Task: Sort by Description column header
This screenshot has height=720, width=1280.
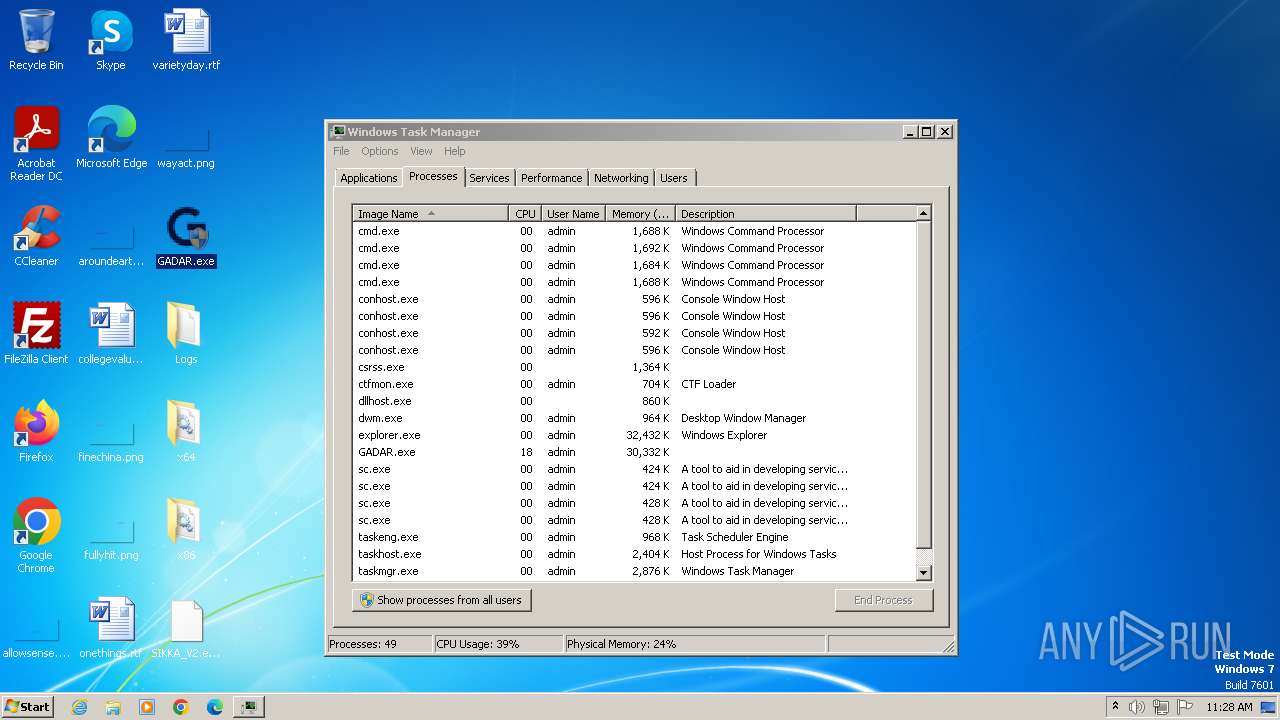Action: pos(766,213)
